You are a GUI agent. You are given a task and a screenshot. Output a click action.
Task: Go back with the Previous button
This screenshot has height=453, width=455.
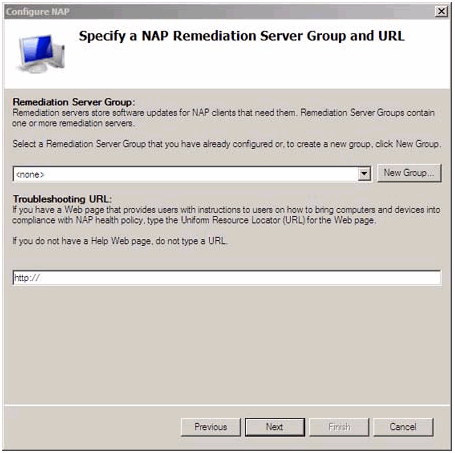click(x=211, y=427)
